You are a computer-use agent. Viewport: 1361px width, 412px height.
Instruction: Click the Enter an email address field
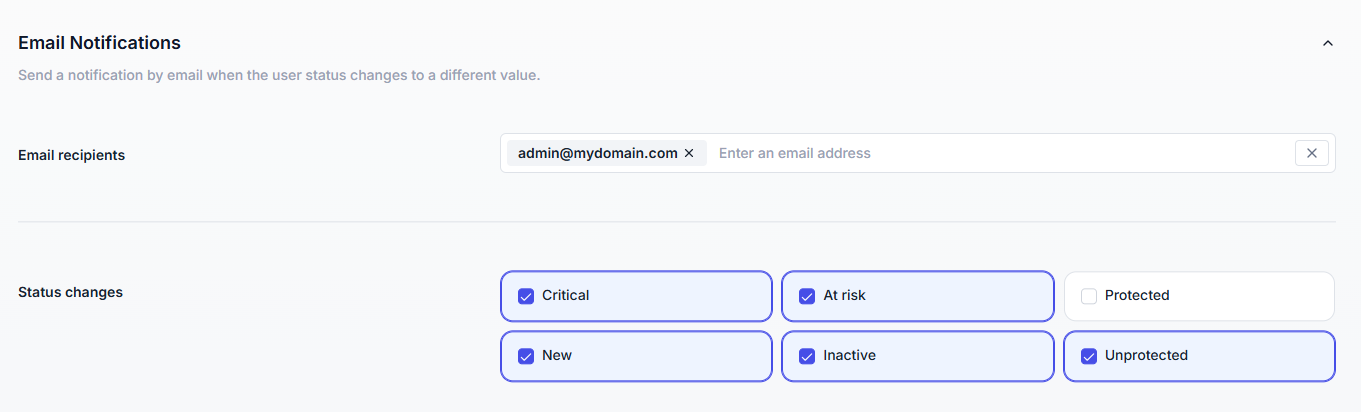pyautogui.click(x=1000, y=153)
